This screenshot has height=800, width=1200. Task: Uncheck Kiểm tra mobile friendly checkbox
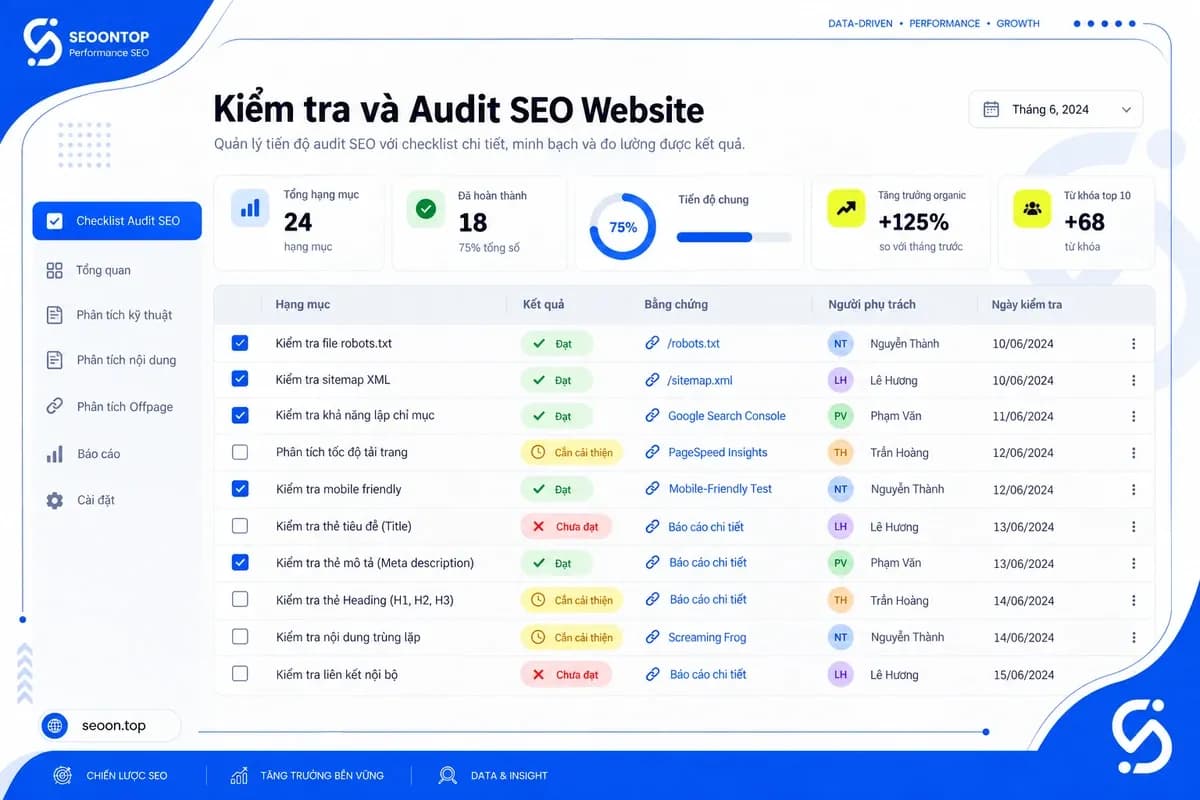(240, 489)
